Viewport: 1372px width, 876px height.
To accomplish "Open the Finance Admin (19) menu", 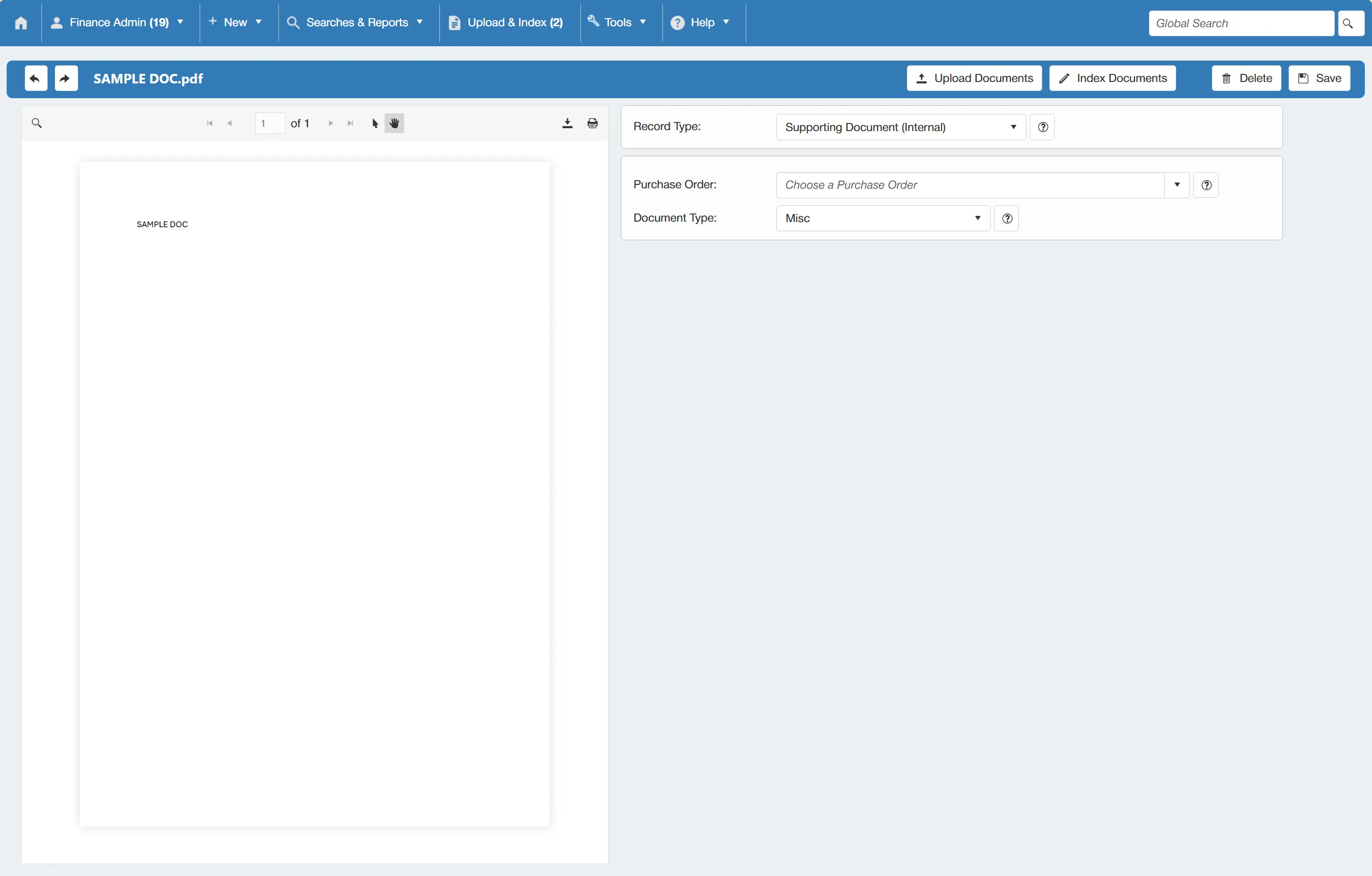I will [x=117, y=23].
